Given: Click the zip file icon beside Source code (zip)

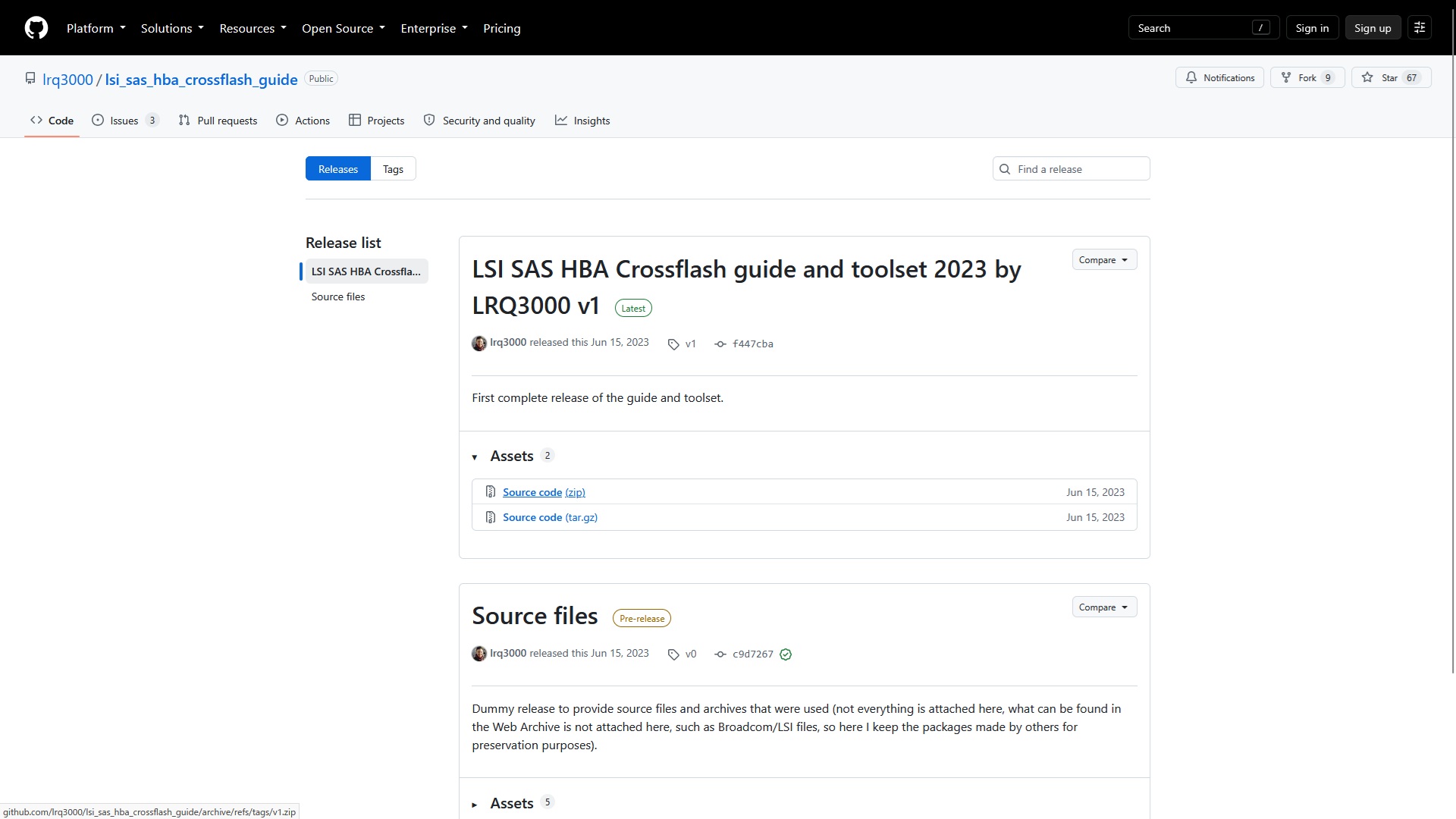Looking at the screenshot, I should pos(491,491).
